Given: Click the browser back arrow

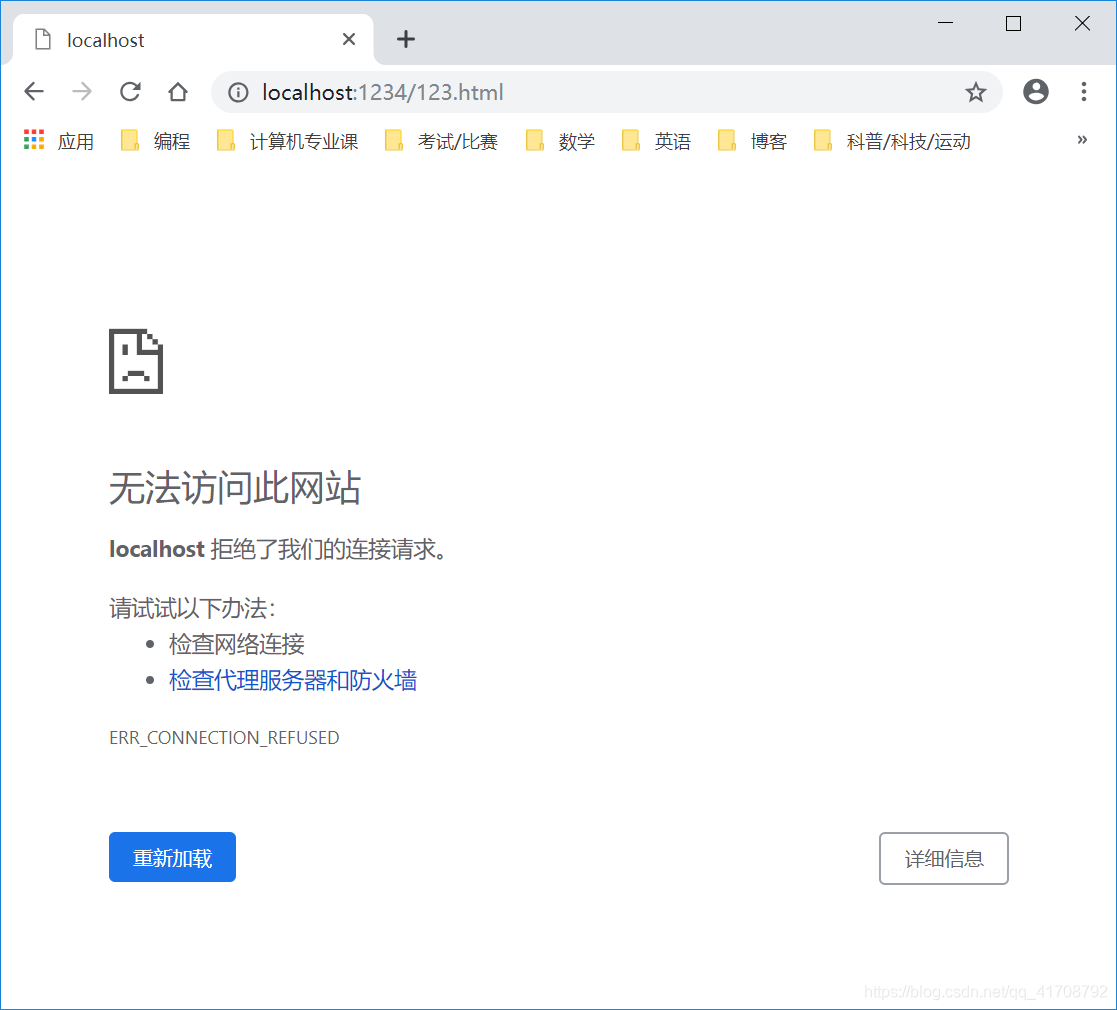Looking at the screenshot, I should (33, 91).
